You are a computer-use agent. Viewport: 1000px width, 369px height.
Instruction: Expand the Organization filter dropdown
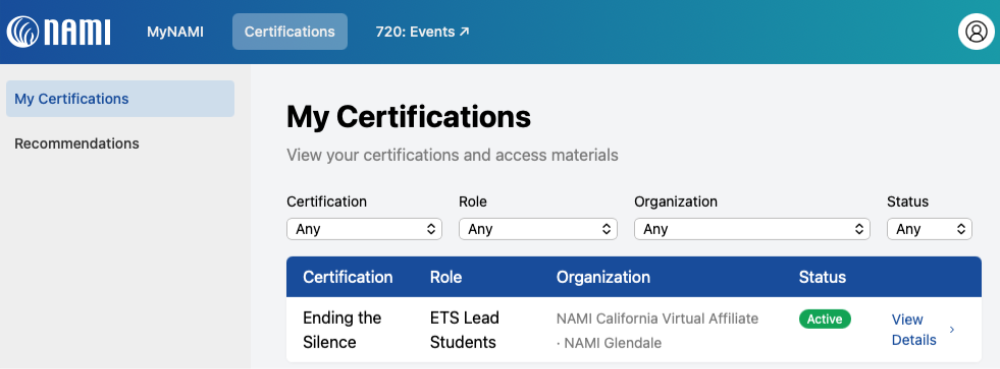(752, 229)
